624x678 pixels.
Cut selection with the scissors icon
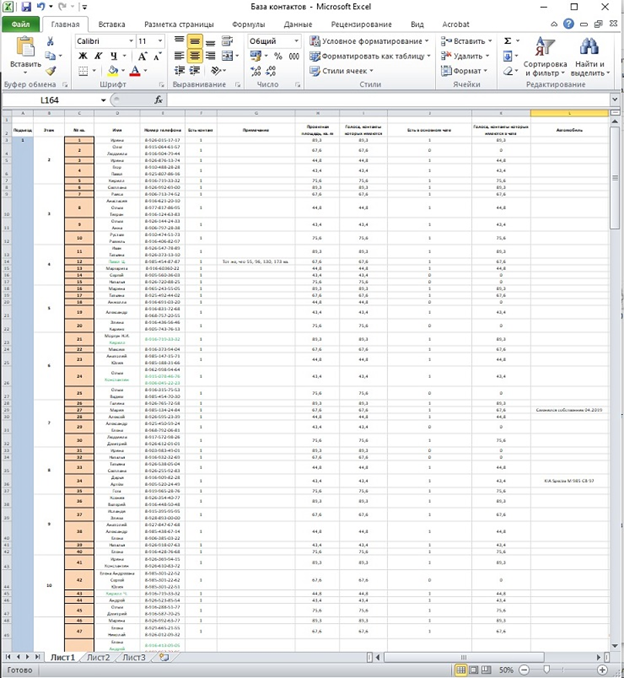pos(51,41)
